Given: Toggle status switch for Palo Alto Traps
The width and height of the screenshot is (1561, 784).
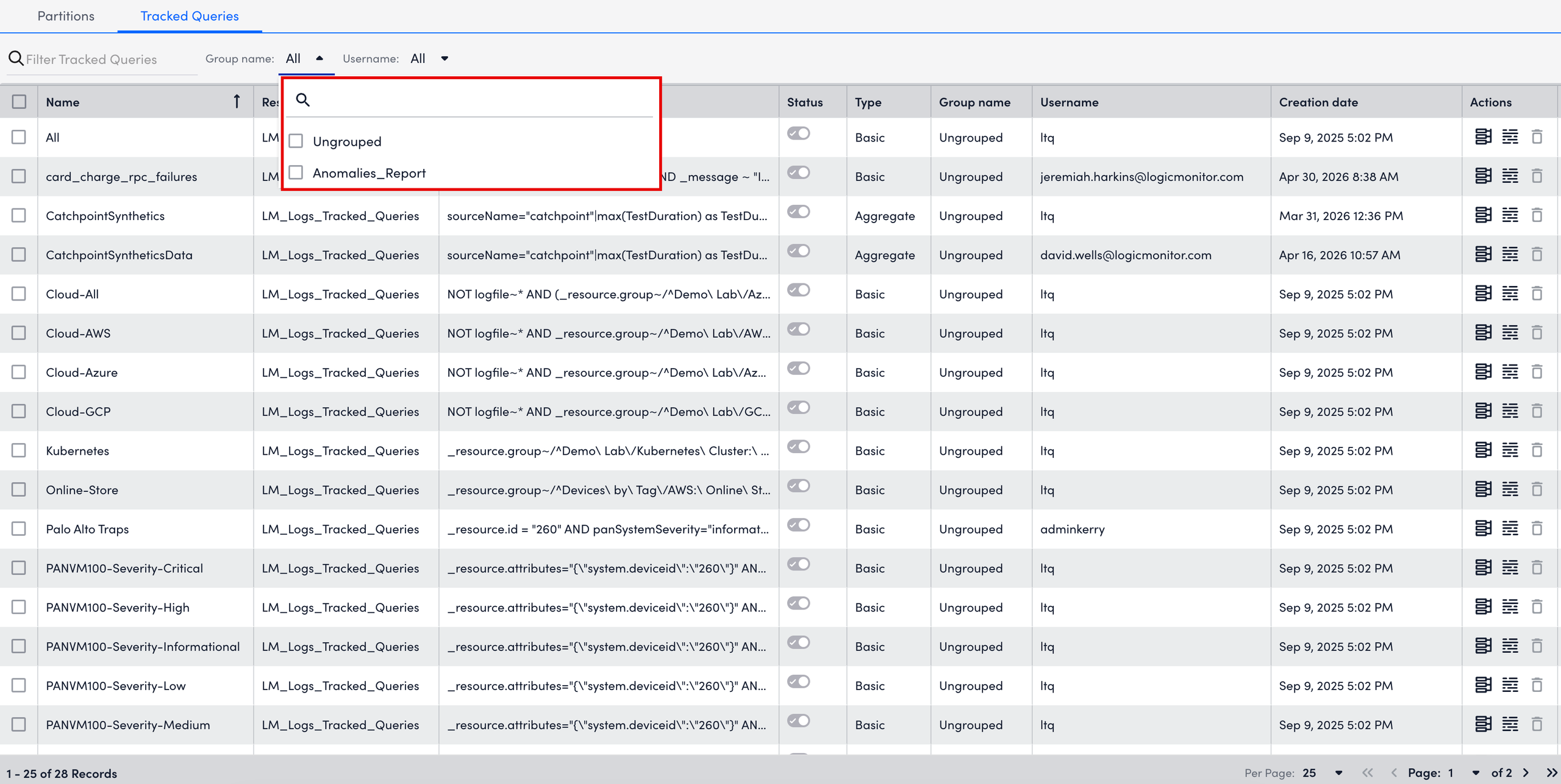Looking at the screenshot, I should pos(798,525).
